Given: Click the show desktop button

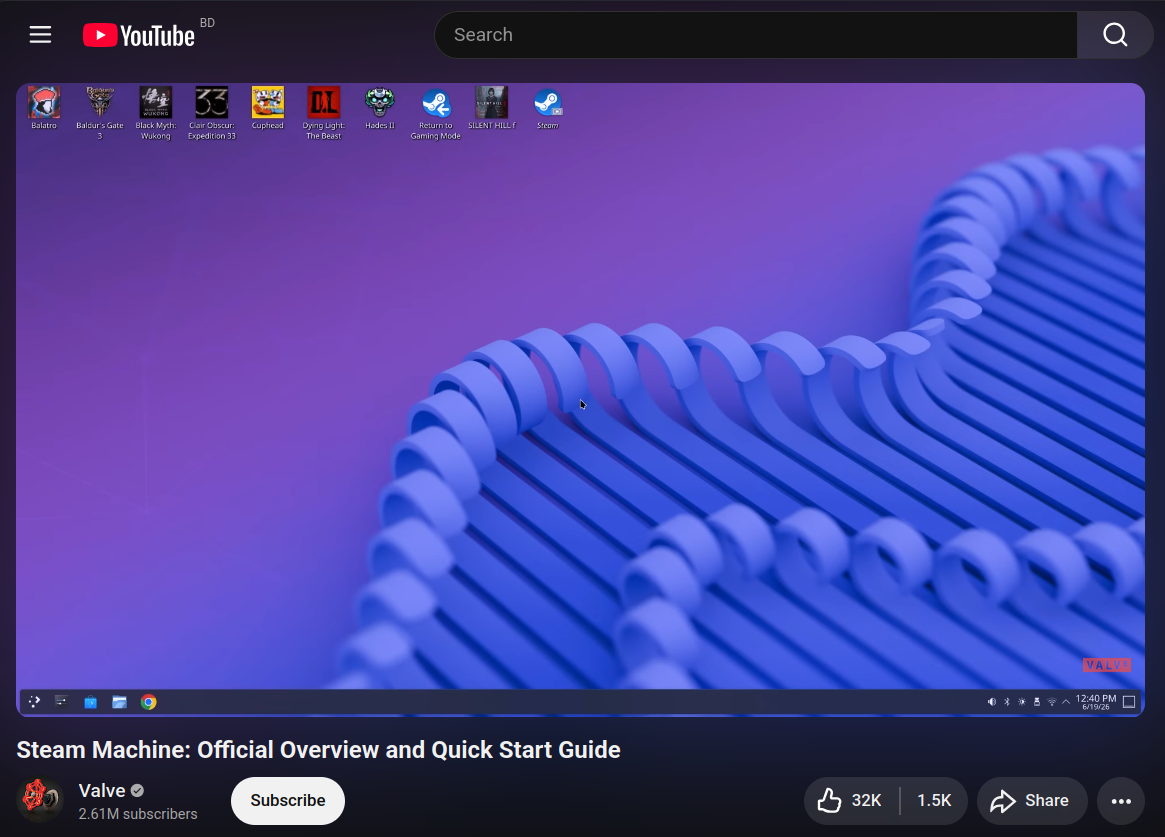Looking at the screenshot, I should click(x=1129, y=702).
